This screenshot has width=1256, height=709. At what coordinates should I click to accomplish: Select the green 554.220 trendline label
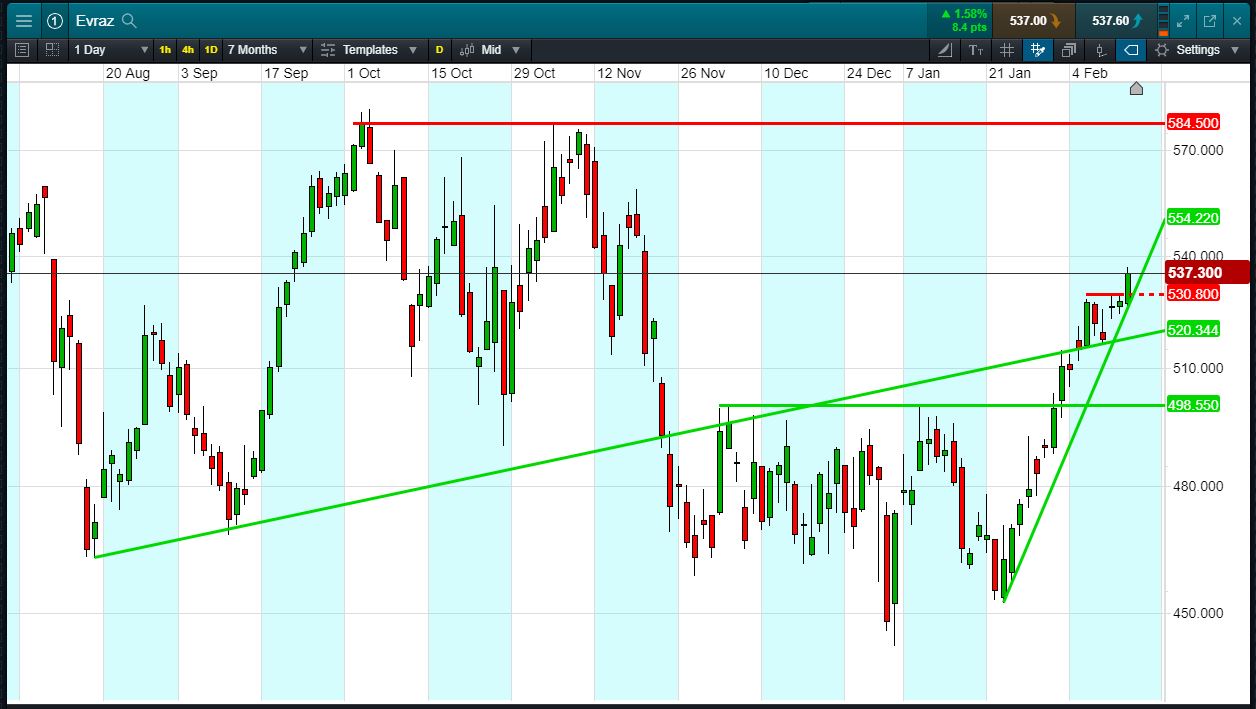tap(1193, 218)
